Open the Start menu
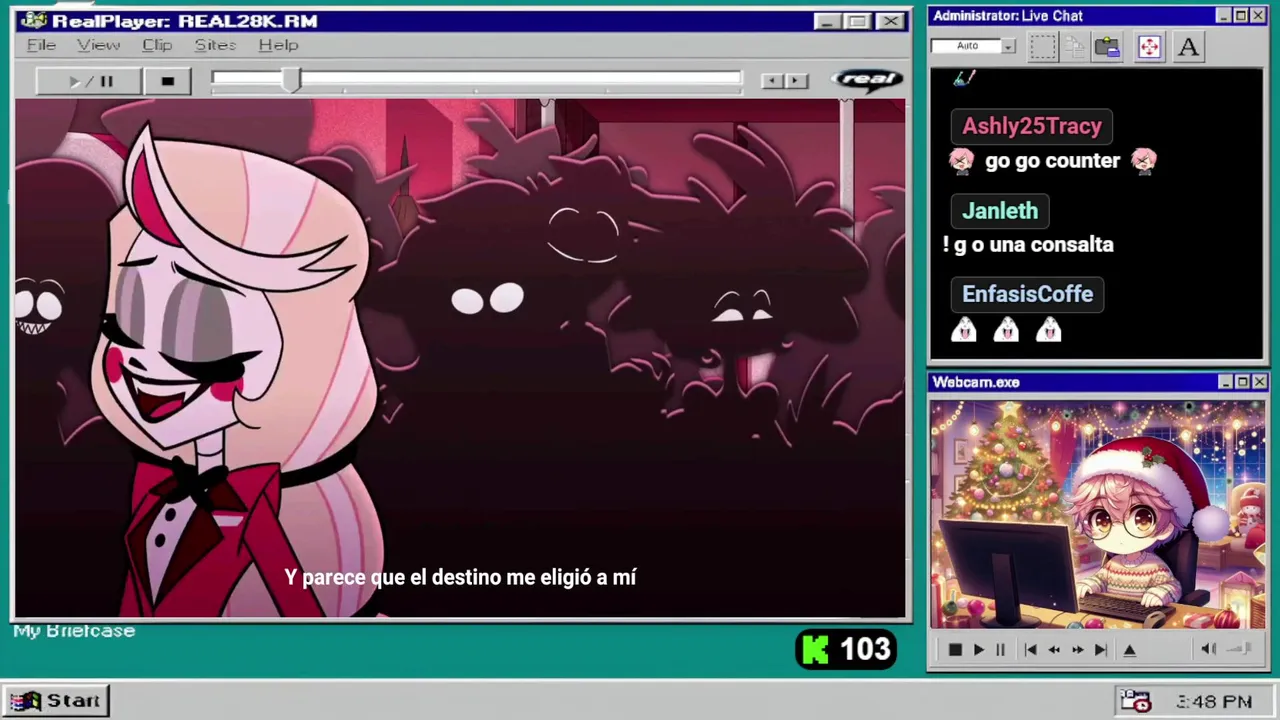1280x720 pixels. coord(55,701)
